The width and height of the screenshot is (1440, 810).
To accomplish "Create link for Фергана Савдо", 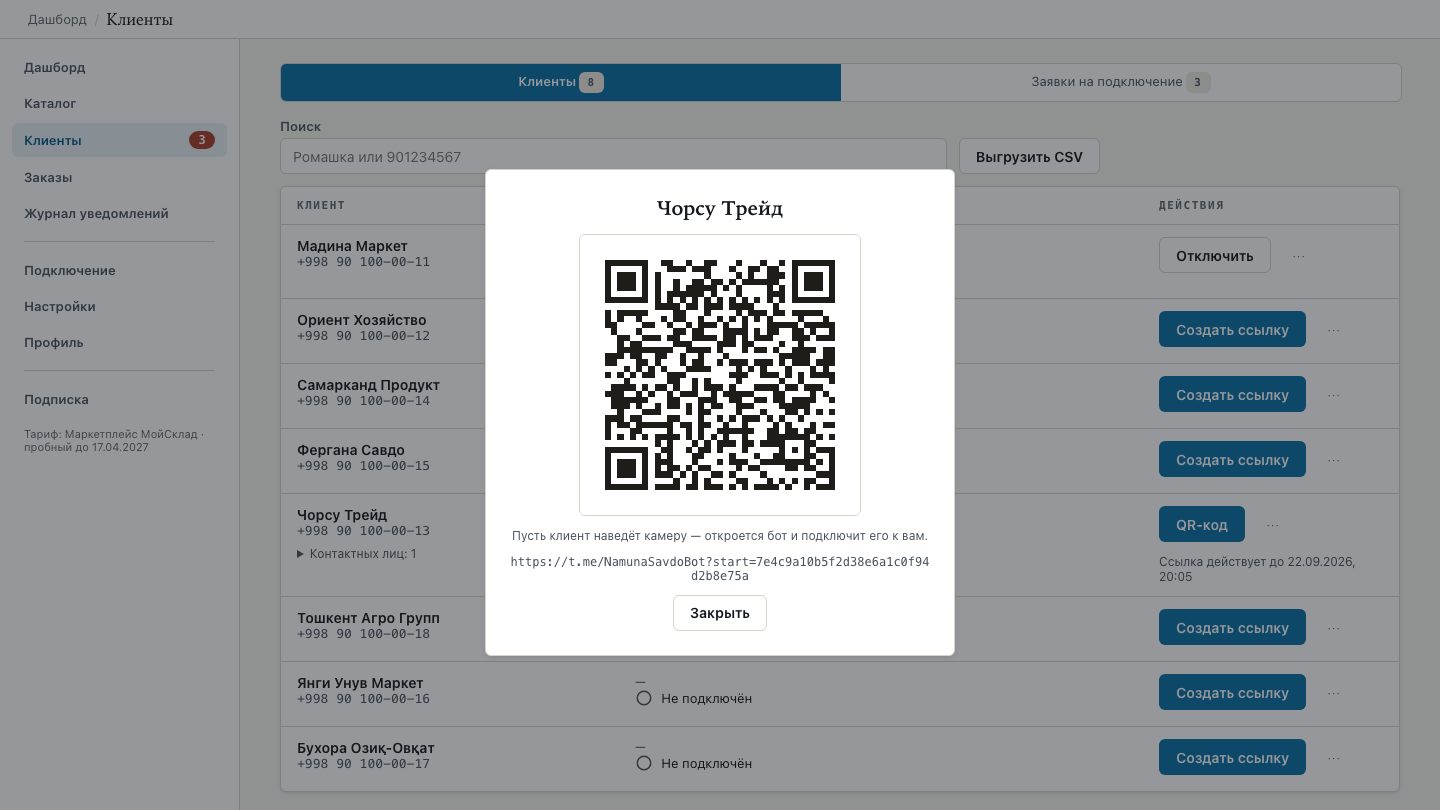I will (x=1232, y=460).
